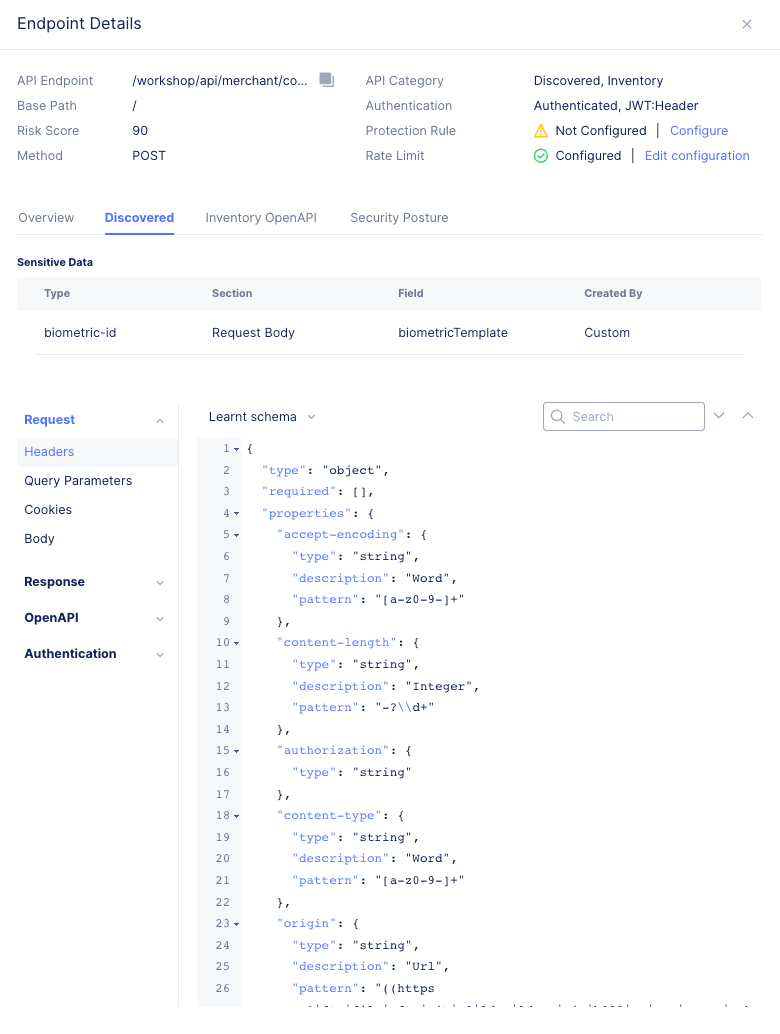Switch to the Inventory OpenAPI tab
Image resolution: width=780 pixels, height=1034 pixels.
click(260, 217)
